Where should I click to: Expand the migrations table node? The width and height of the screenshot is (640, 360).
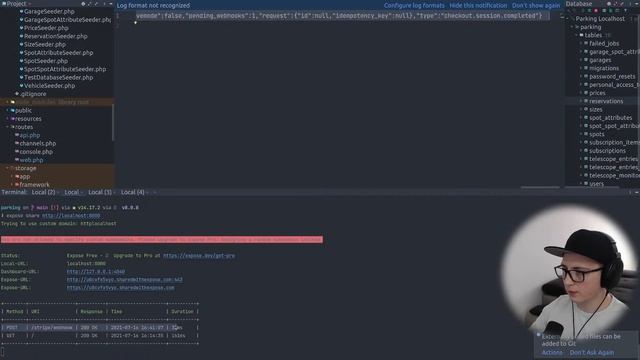(581, 68)
